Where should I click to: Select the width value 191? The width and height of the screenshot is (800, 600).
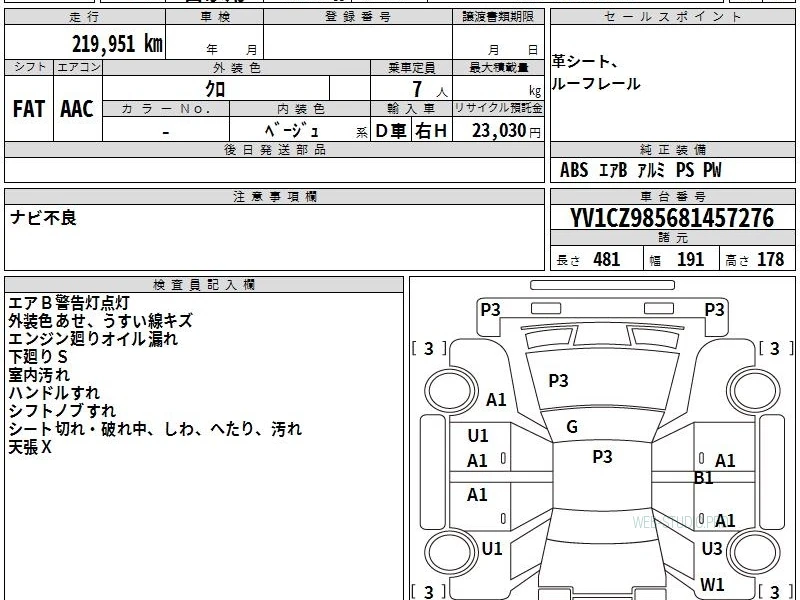click(x=690, y=260)
